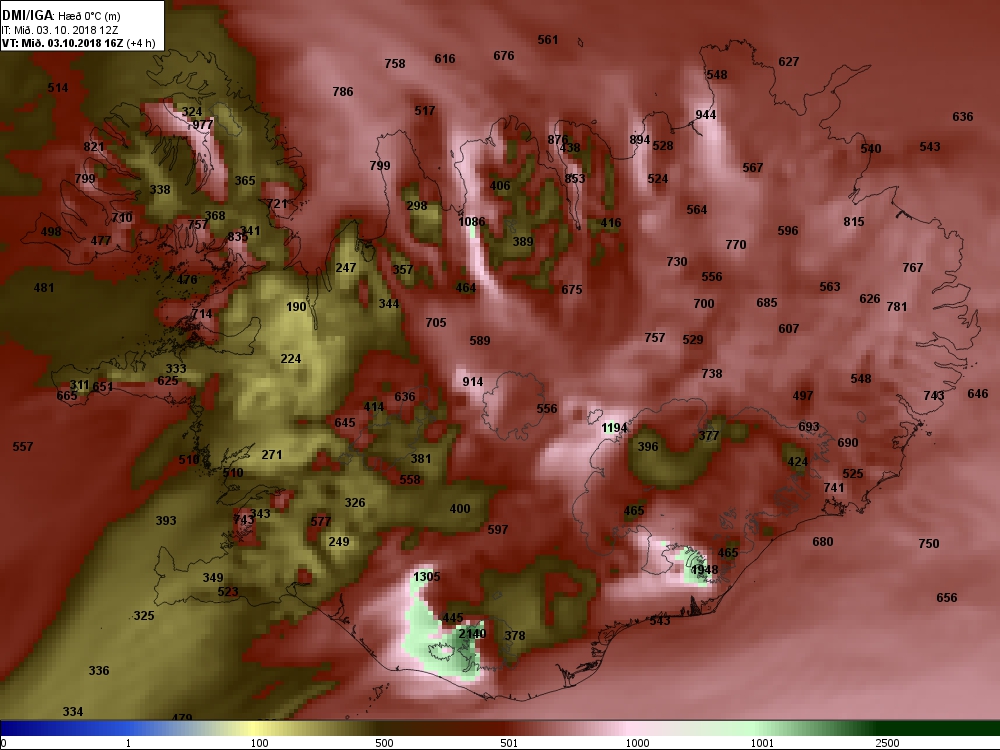Click the 944 value label
The height and width of the screenshot is (750, 1000).
pyautogui.click(x=705, y=115)
